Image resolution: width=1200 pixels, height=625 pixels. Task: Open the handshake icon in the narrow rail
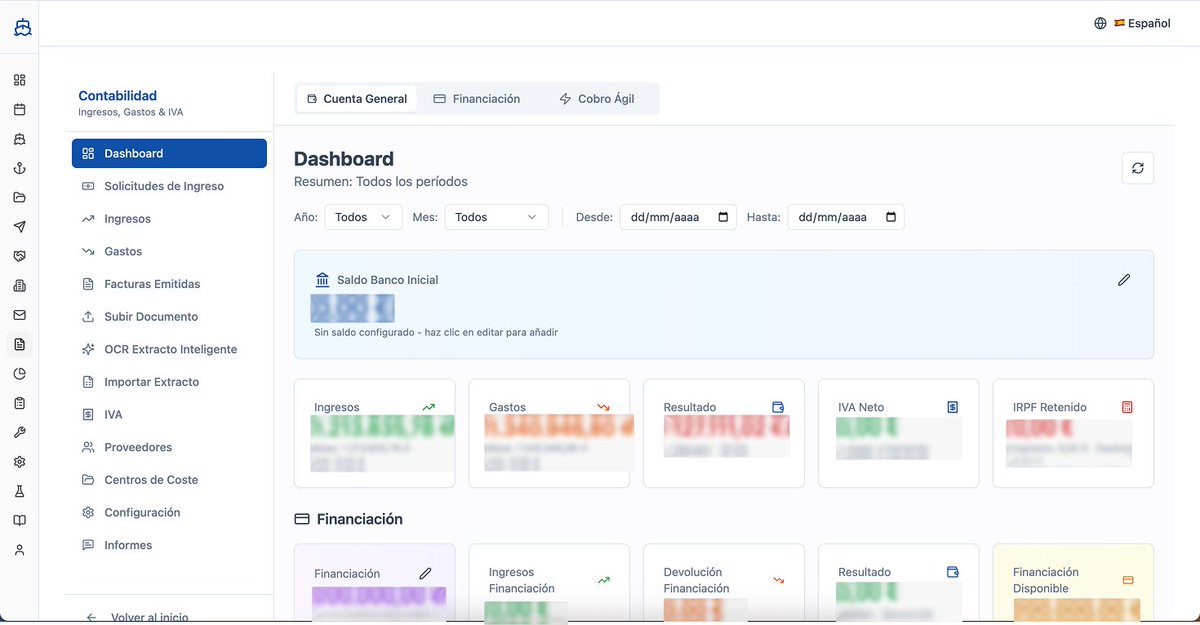pyautogui.click(x=20, y=256)
